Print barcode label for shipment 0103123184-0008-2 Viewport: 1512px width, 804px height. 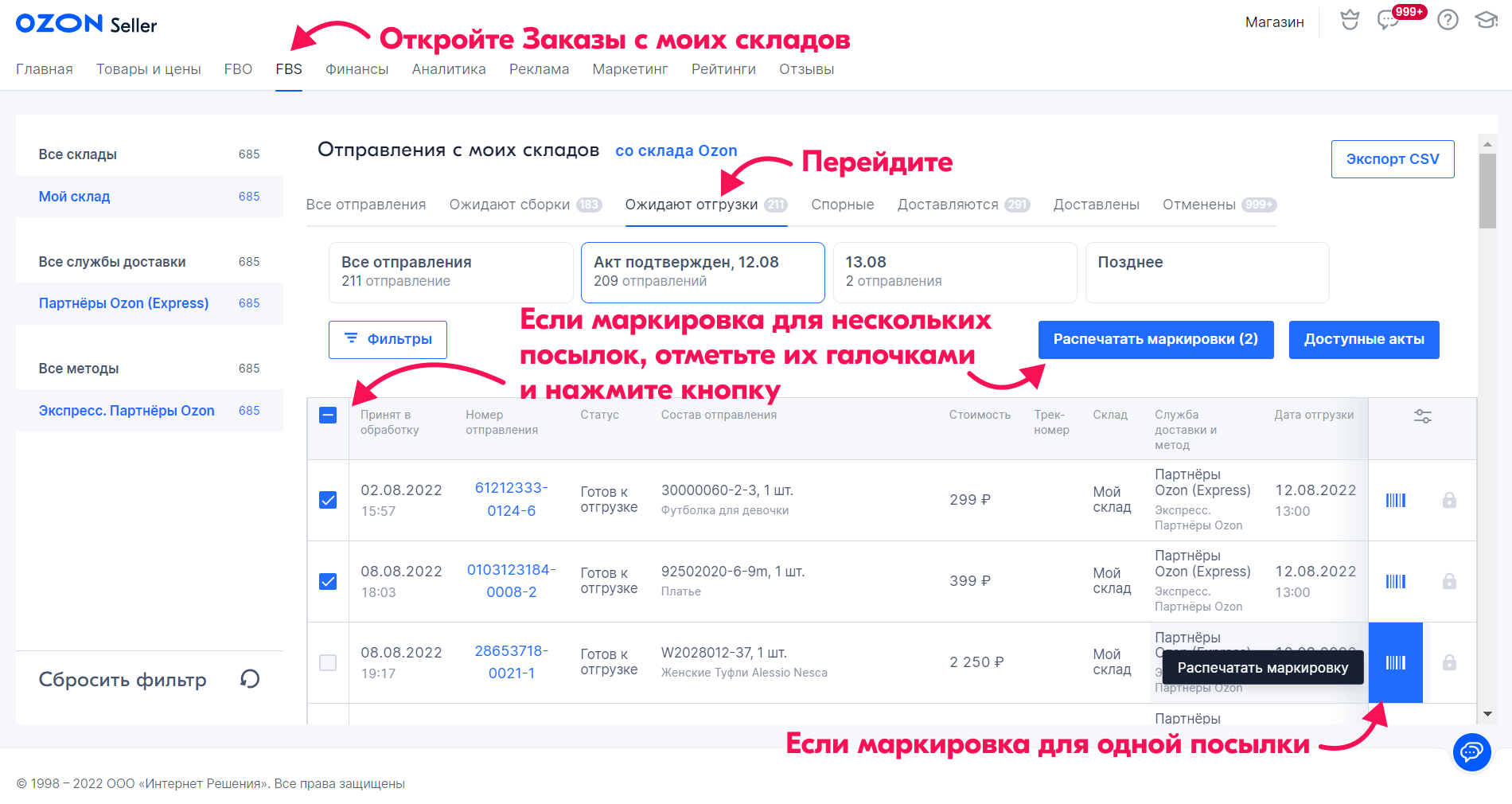[1396, 581]
